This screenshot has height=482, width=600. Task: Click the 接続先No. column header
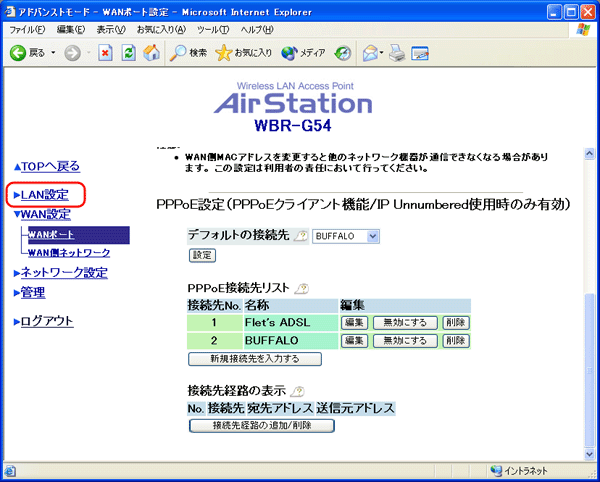tap(214, 306)
